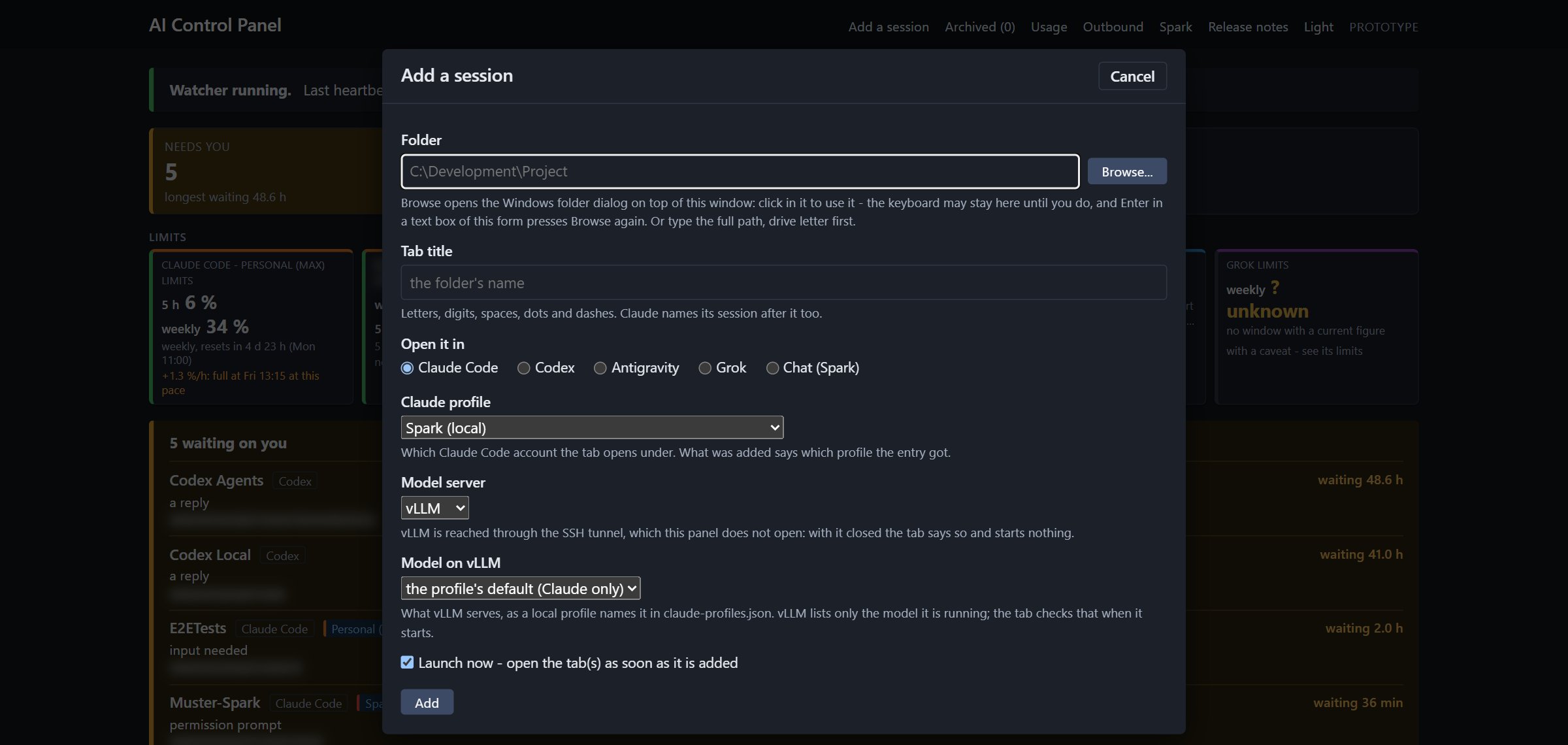The height and width of the screenshot is (745, 1568).
Task: Click the '5 waiting on you' heading
Action: pos(228,443)
